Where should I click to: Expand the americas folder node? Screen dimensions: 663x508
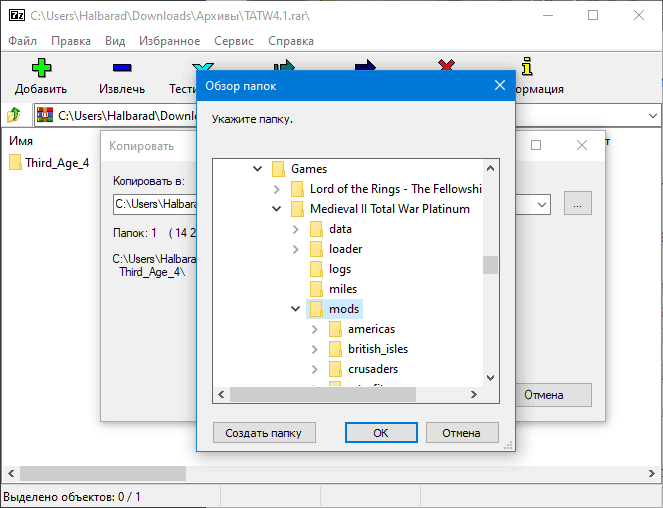[x=314, y=329]
